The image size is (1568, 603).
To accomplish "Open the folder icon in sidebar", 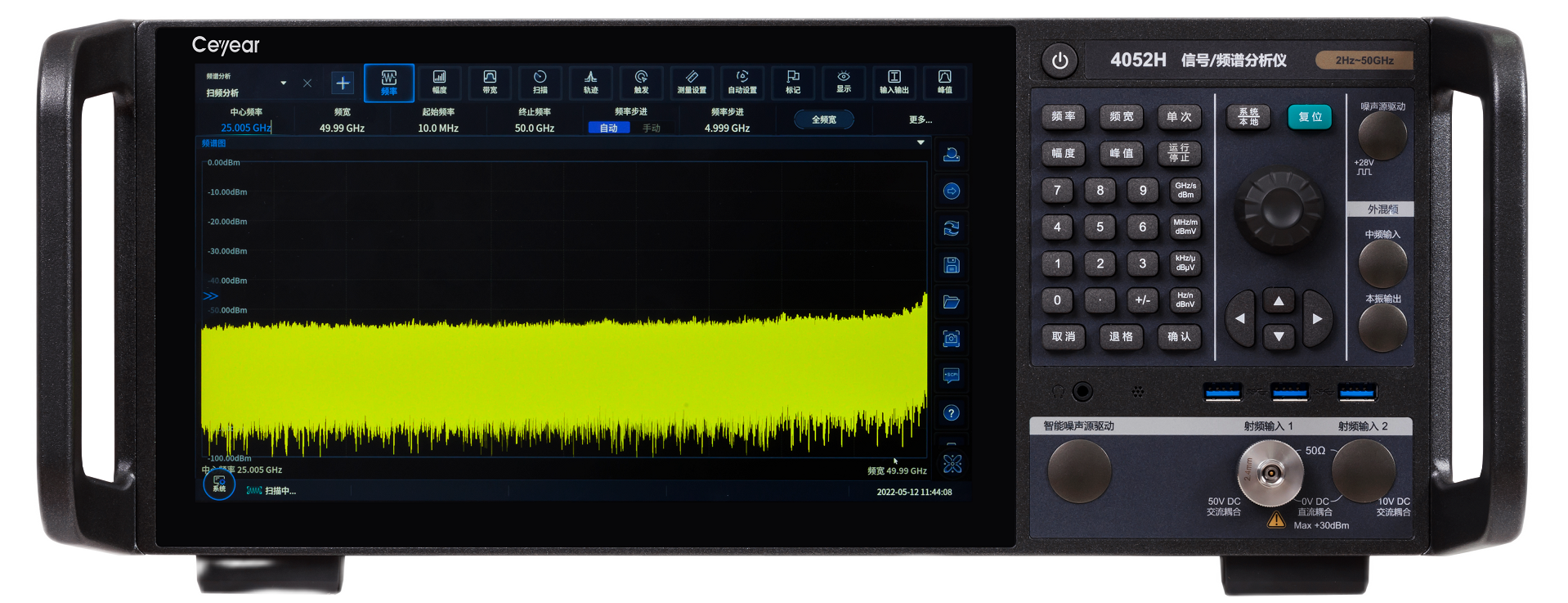I will click(x=951, y=302).
